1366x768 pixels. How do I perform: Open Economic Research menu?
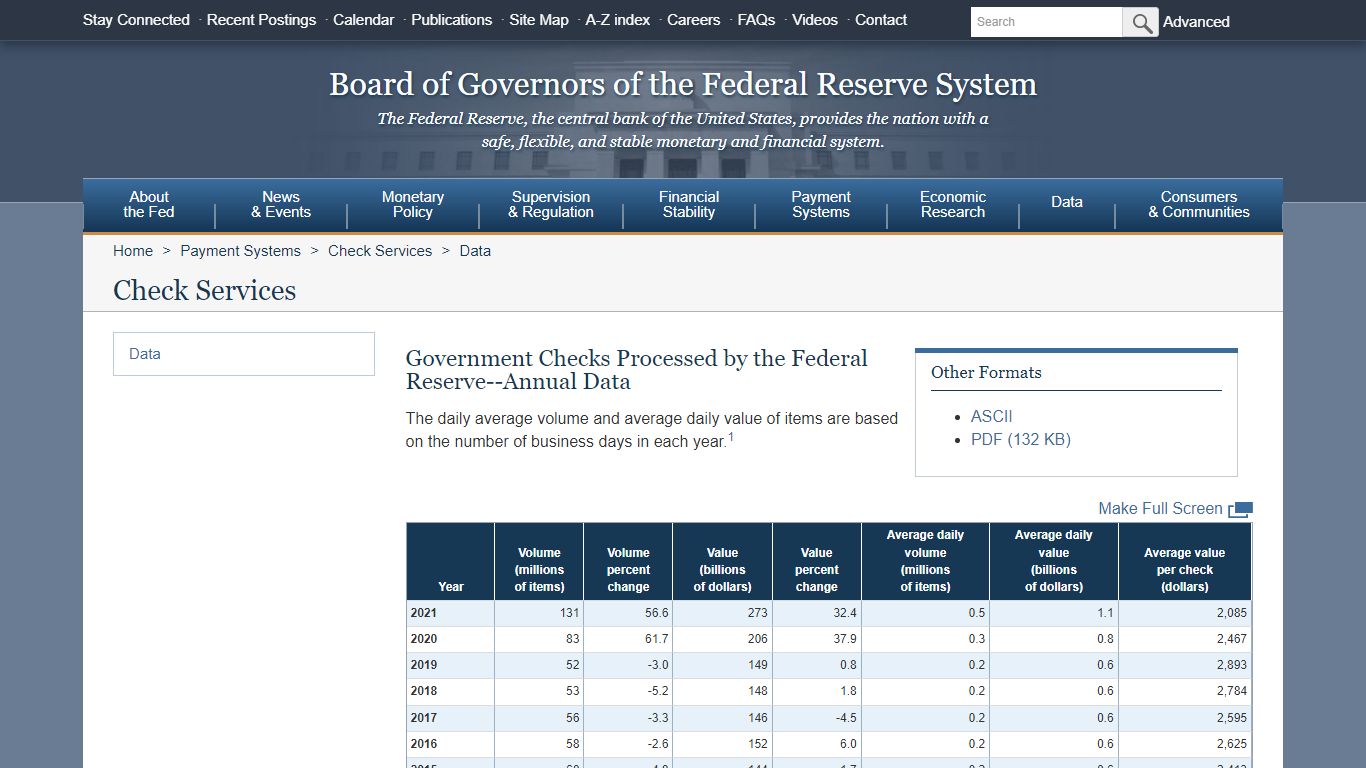953,204
